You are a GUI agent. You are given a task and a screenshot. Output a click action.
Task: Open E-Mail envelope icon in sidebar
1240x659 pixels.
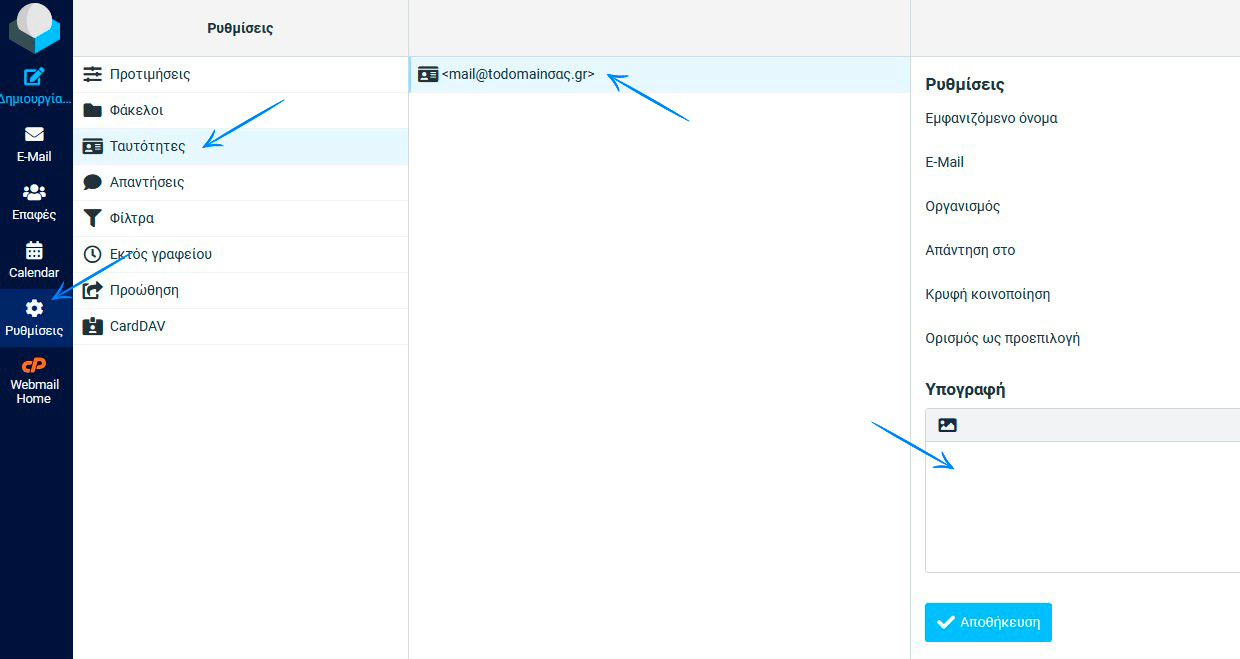pyautogui.click(x=34, y=135)
